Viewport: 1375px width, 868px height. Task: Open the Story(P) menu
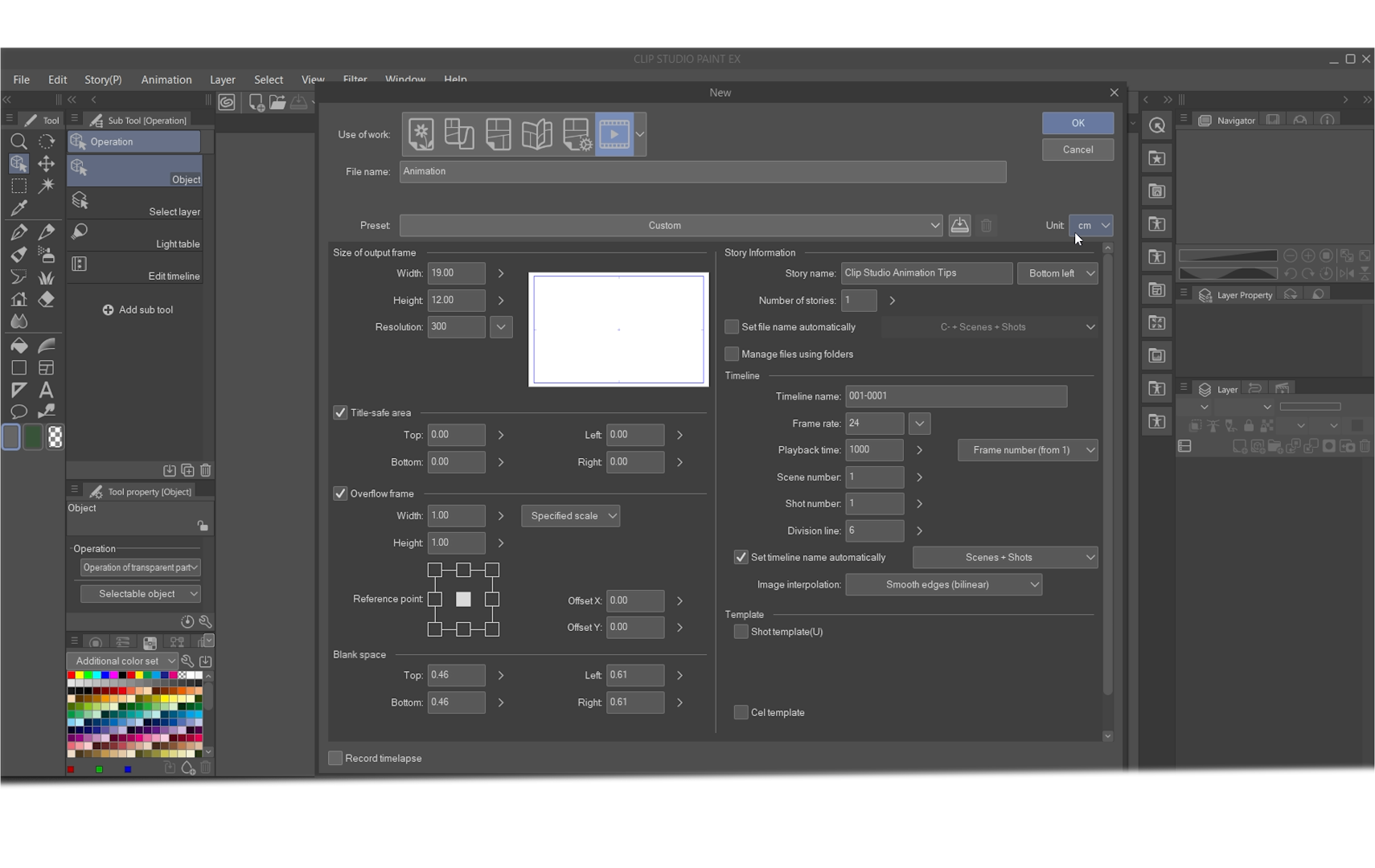(103, 80)
